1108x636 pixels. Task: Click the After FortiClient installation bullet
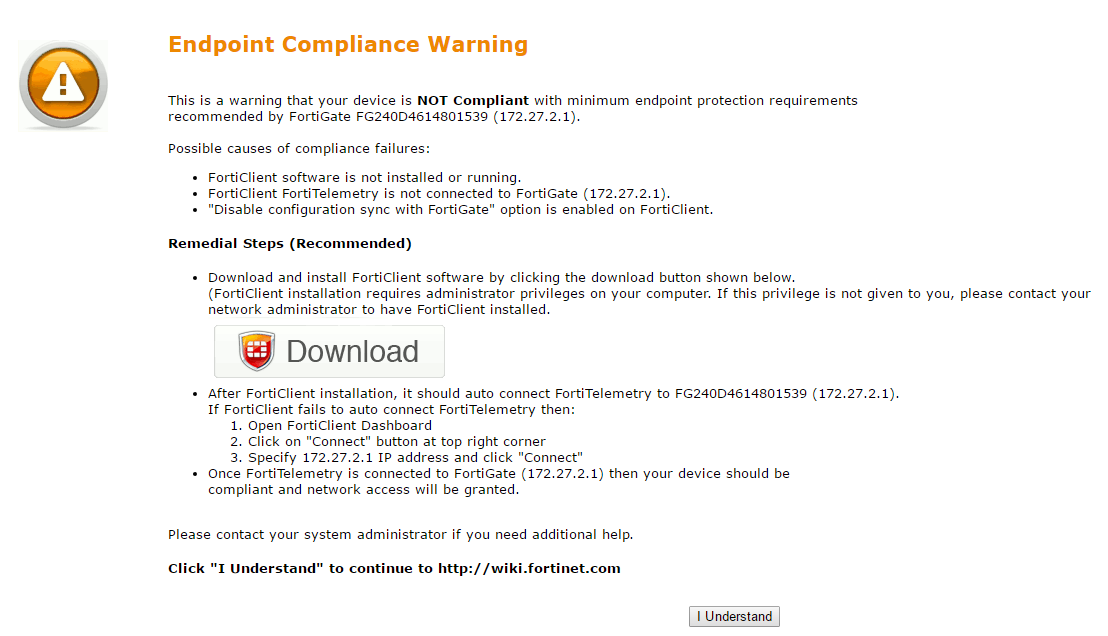(x=552, y=394)
